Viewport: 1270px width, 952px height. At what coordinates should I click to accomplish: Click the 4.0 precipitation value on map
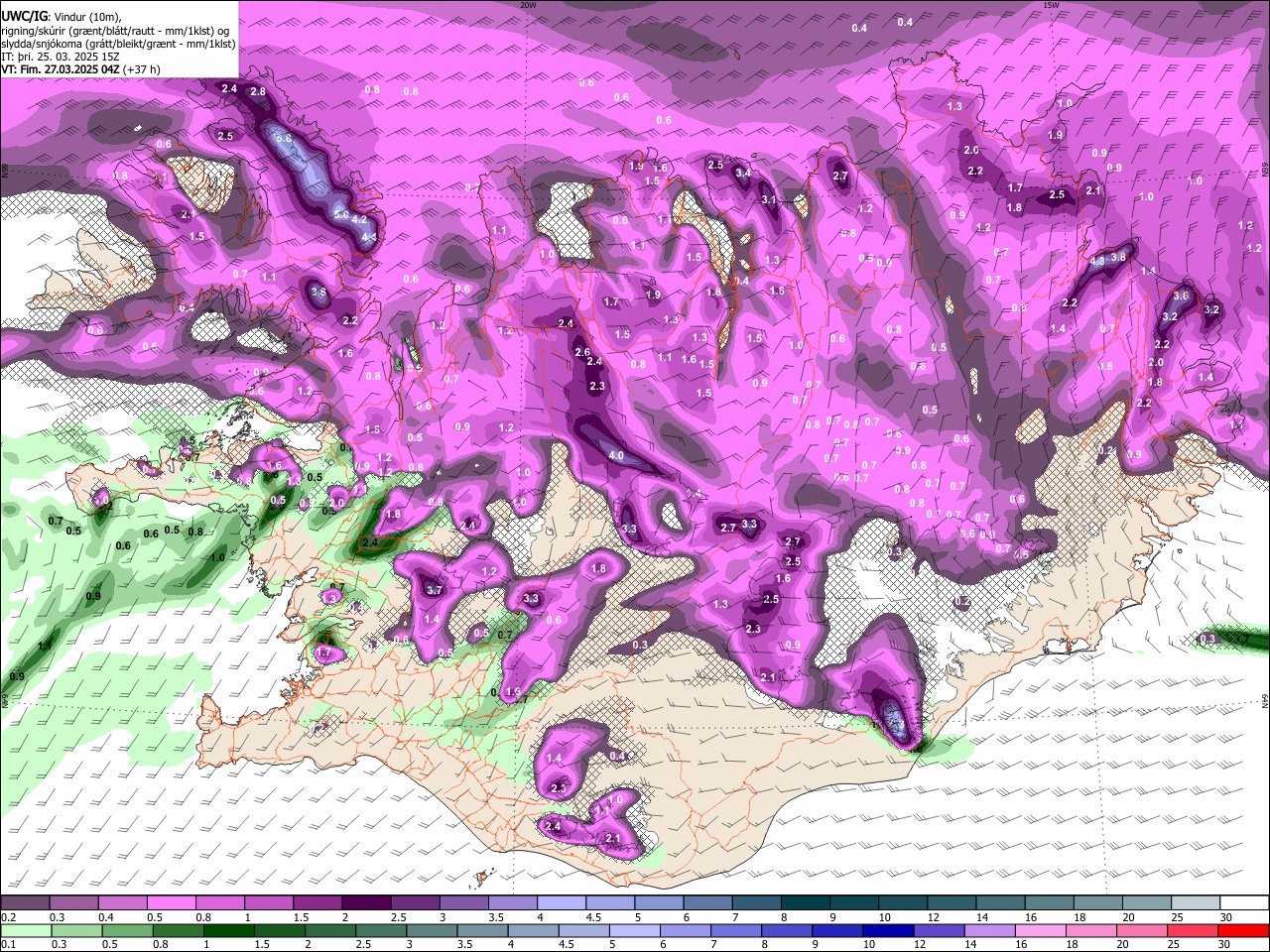tap(616, 456)
